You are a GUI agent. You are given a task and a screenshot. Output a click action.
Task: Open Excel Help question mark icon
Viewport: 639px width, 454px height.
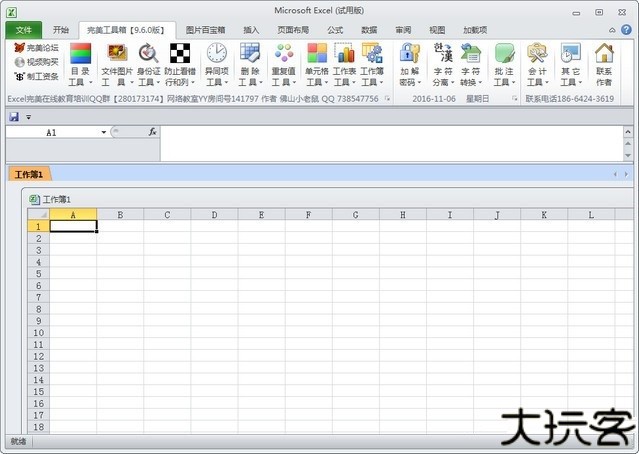626,29
